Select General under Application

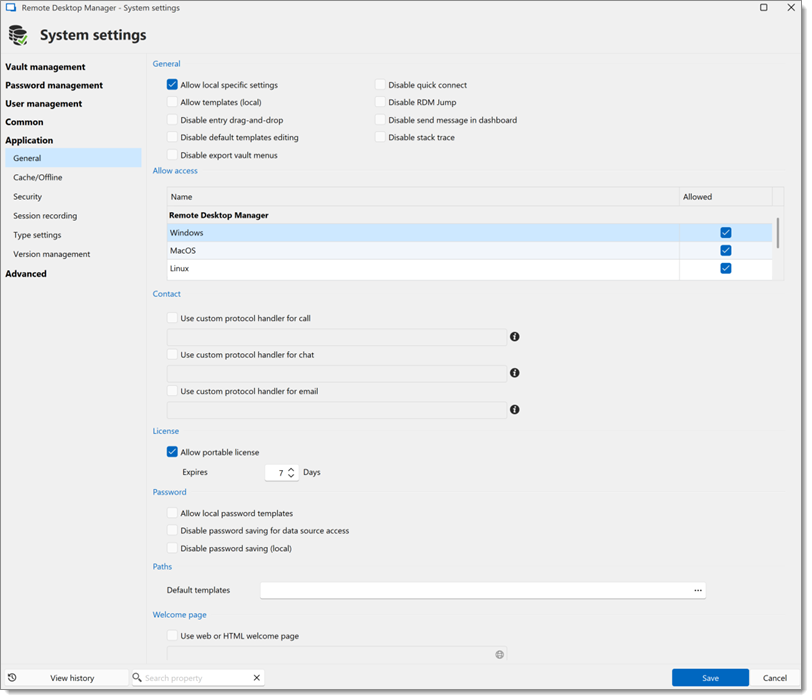(73, 158)
